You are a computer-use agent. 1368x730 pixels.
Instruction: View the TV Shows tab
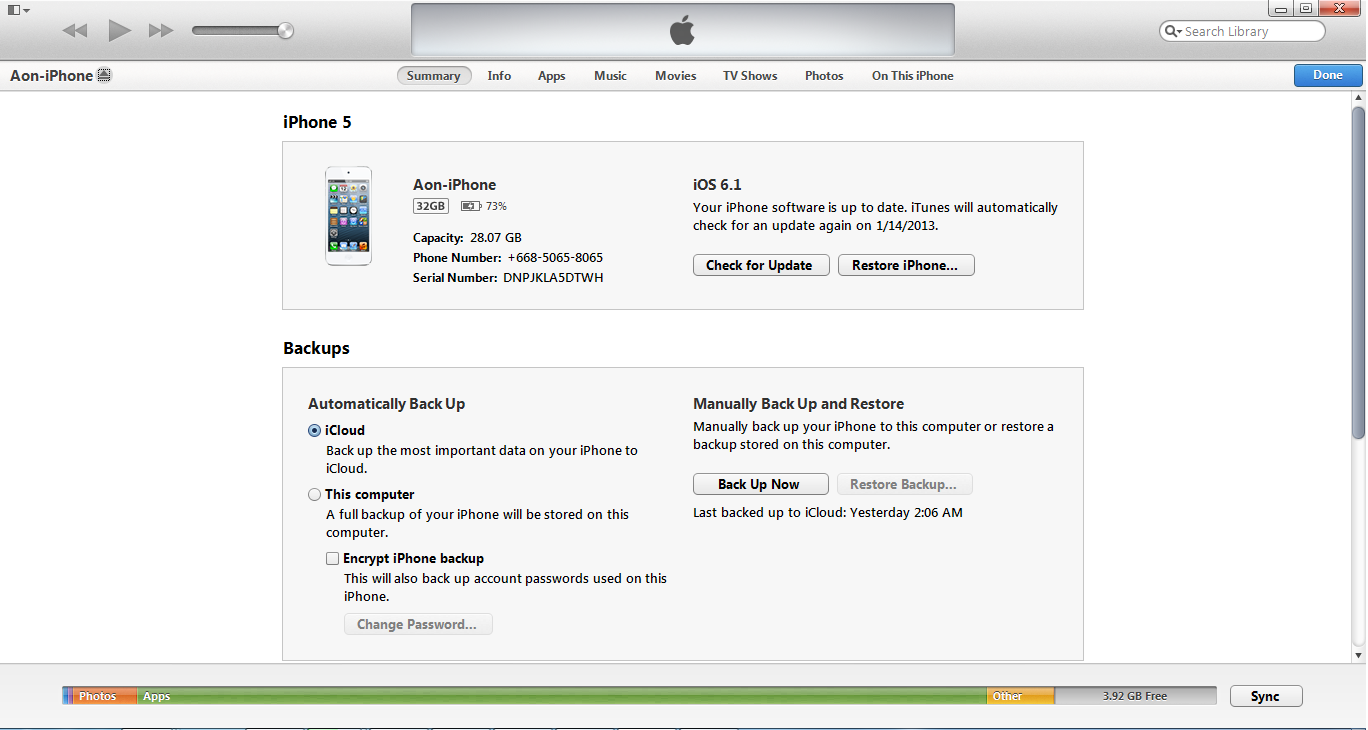point(750,76)
